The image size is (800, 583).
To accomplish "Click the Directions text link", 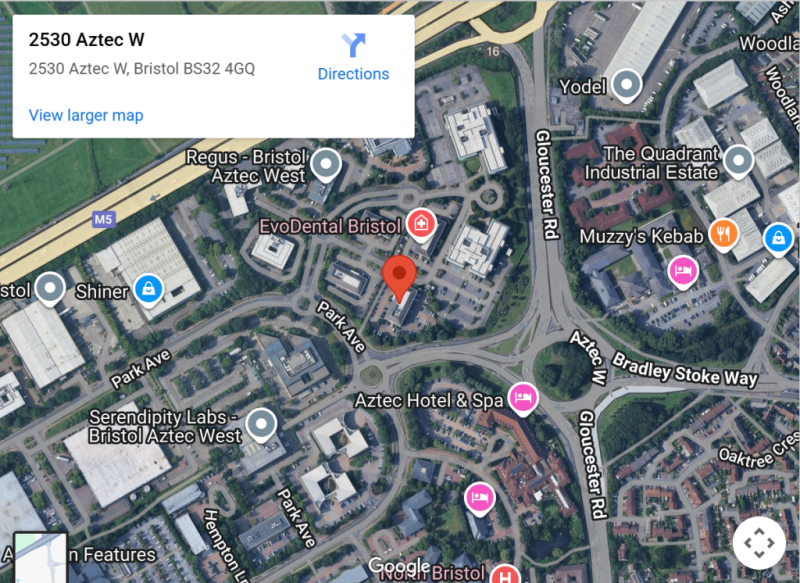I will click(353, 74).
